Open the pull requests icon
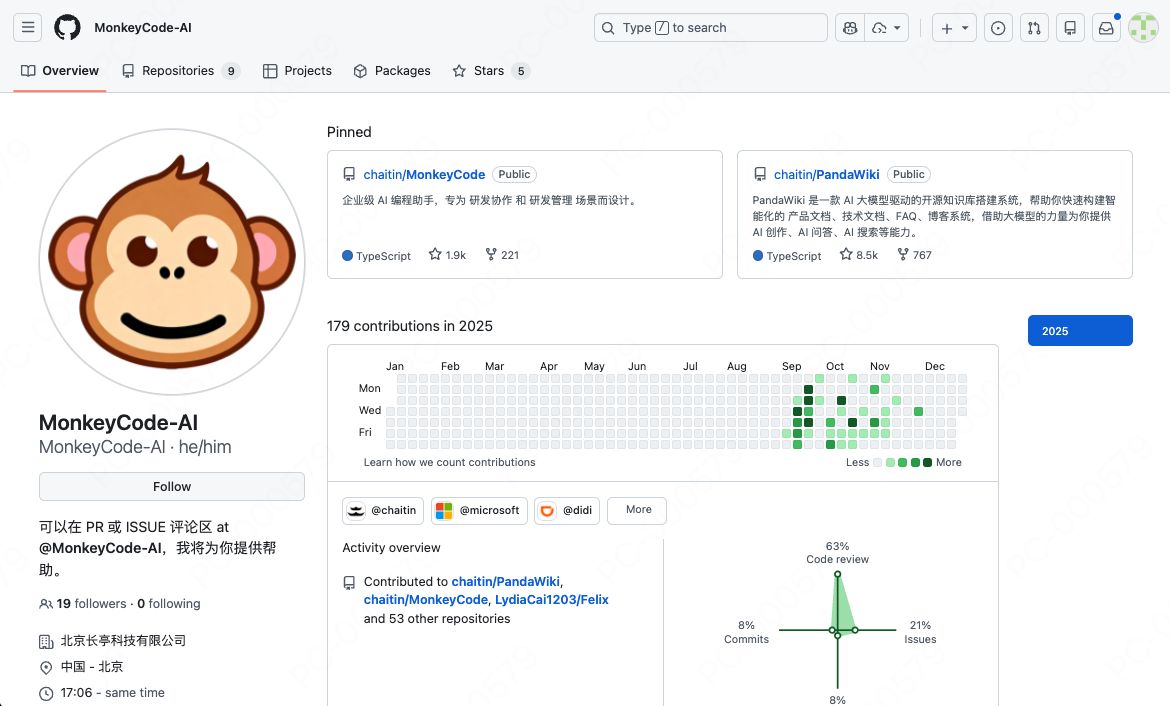This screenshot has width=1170, height=706. [x=1034, y=27]
